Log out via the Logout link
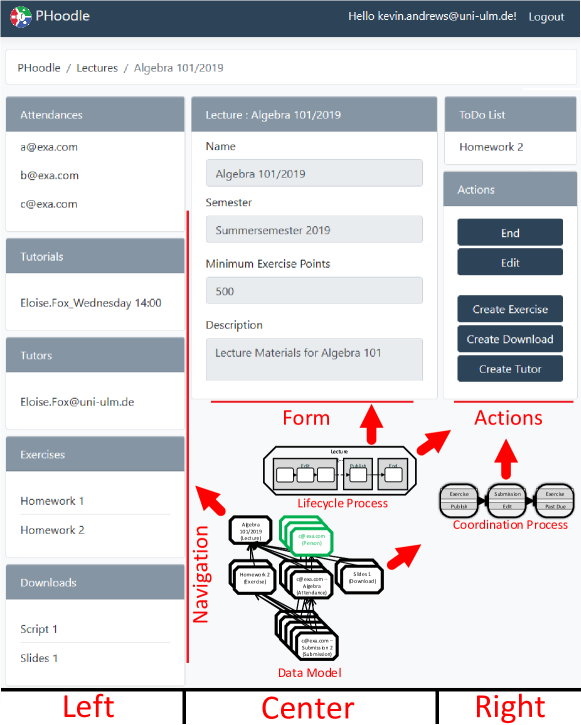The width and height of the screenshot is (581, 725). [x=546, y=17]
